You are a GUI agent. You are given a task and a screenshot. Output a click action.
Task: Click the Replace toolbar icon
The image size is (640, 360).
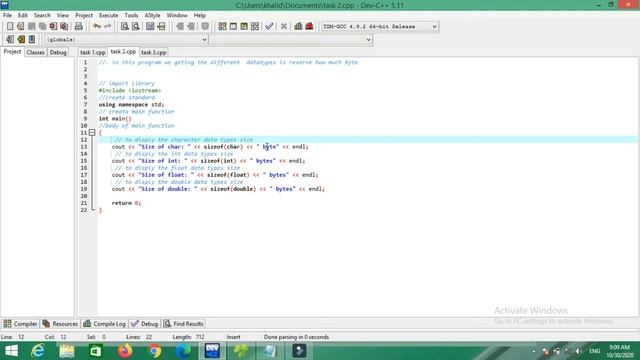136,27
